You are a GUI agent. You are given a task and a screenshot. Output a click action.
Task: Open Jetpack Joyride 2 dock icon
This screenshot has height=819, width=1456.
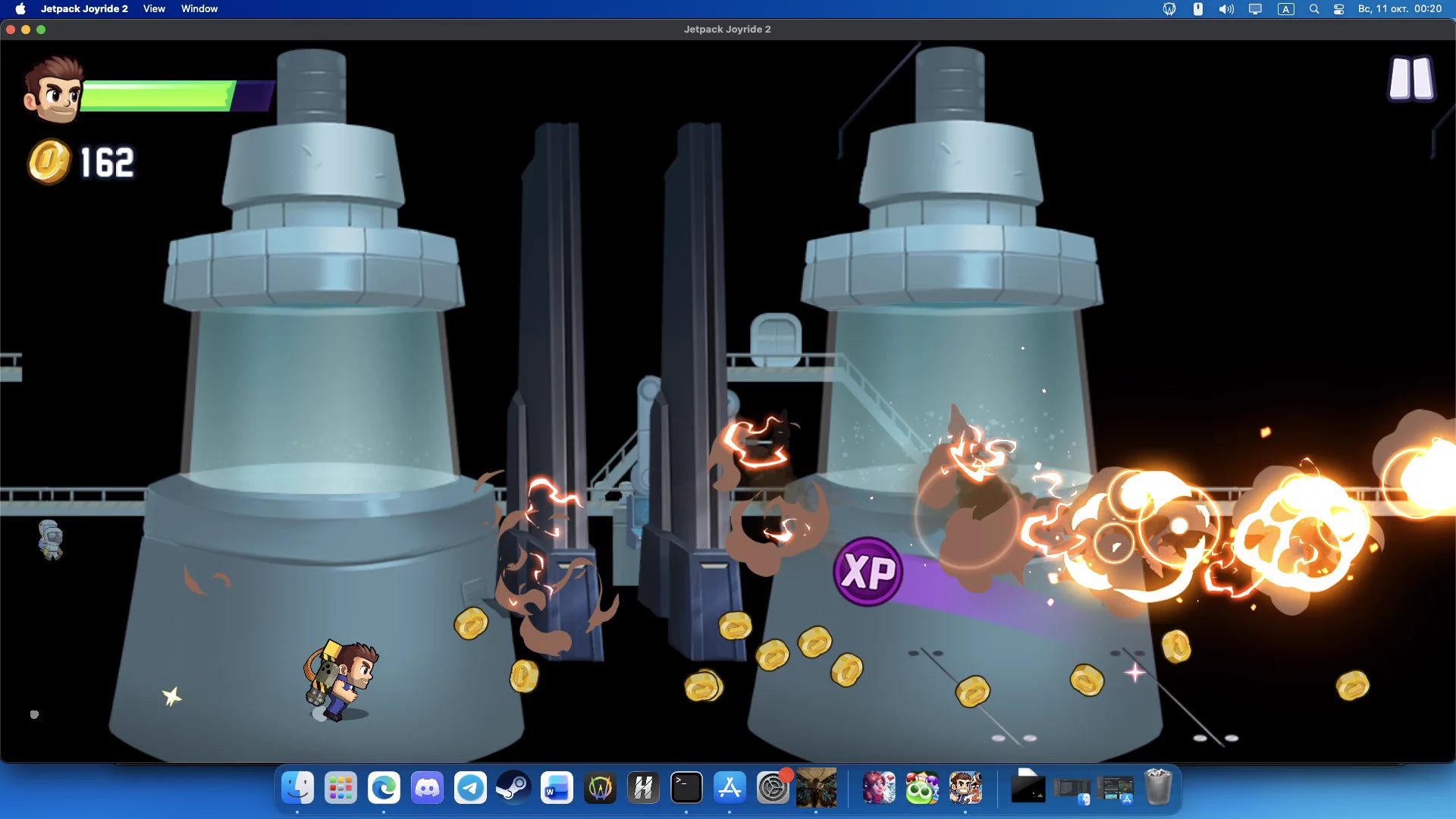[965, 788]
